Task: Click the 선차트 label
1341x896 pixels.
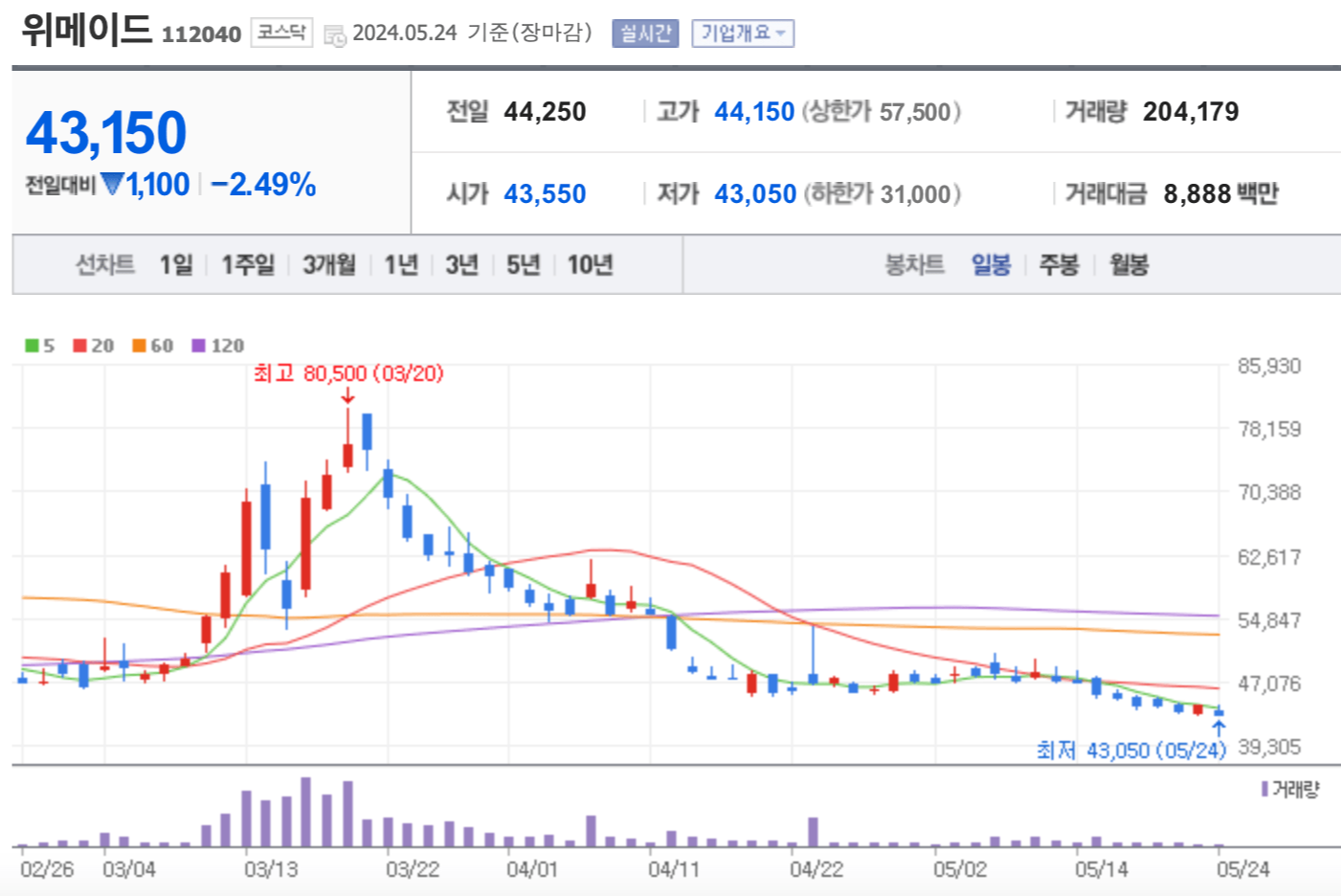Action: [105, 264]
